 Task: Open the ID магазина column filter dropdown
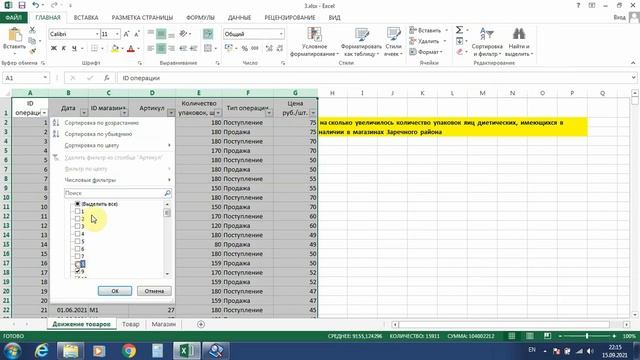(x=124, y=113)
